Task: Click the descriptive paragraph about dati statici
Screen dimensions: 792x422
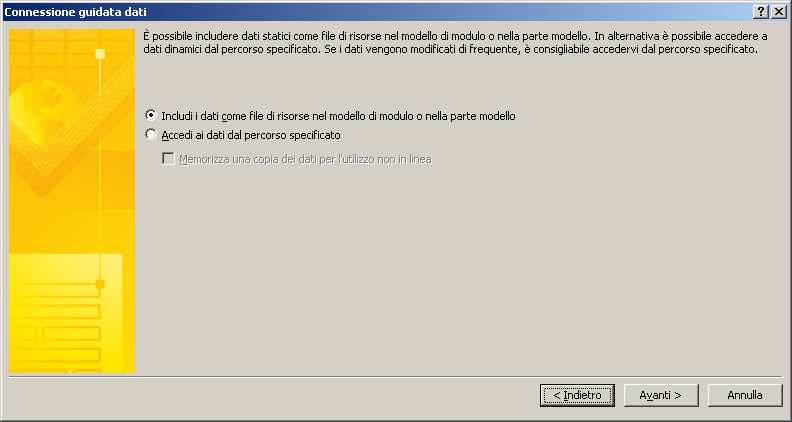Action: [455, 43]
